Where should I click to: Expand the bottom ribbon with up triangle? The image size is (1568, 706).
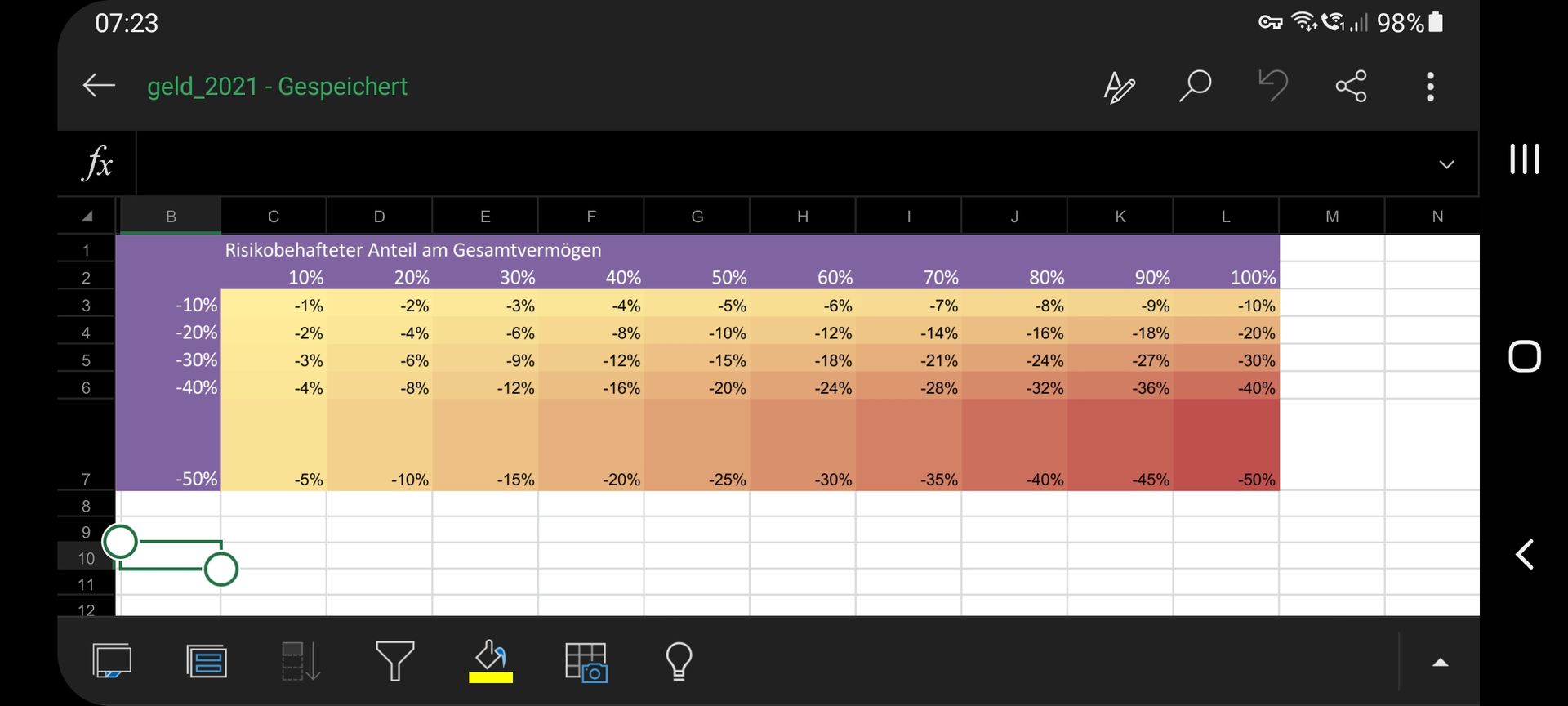pos(1440,663)
